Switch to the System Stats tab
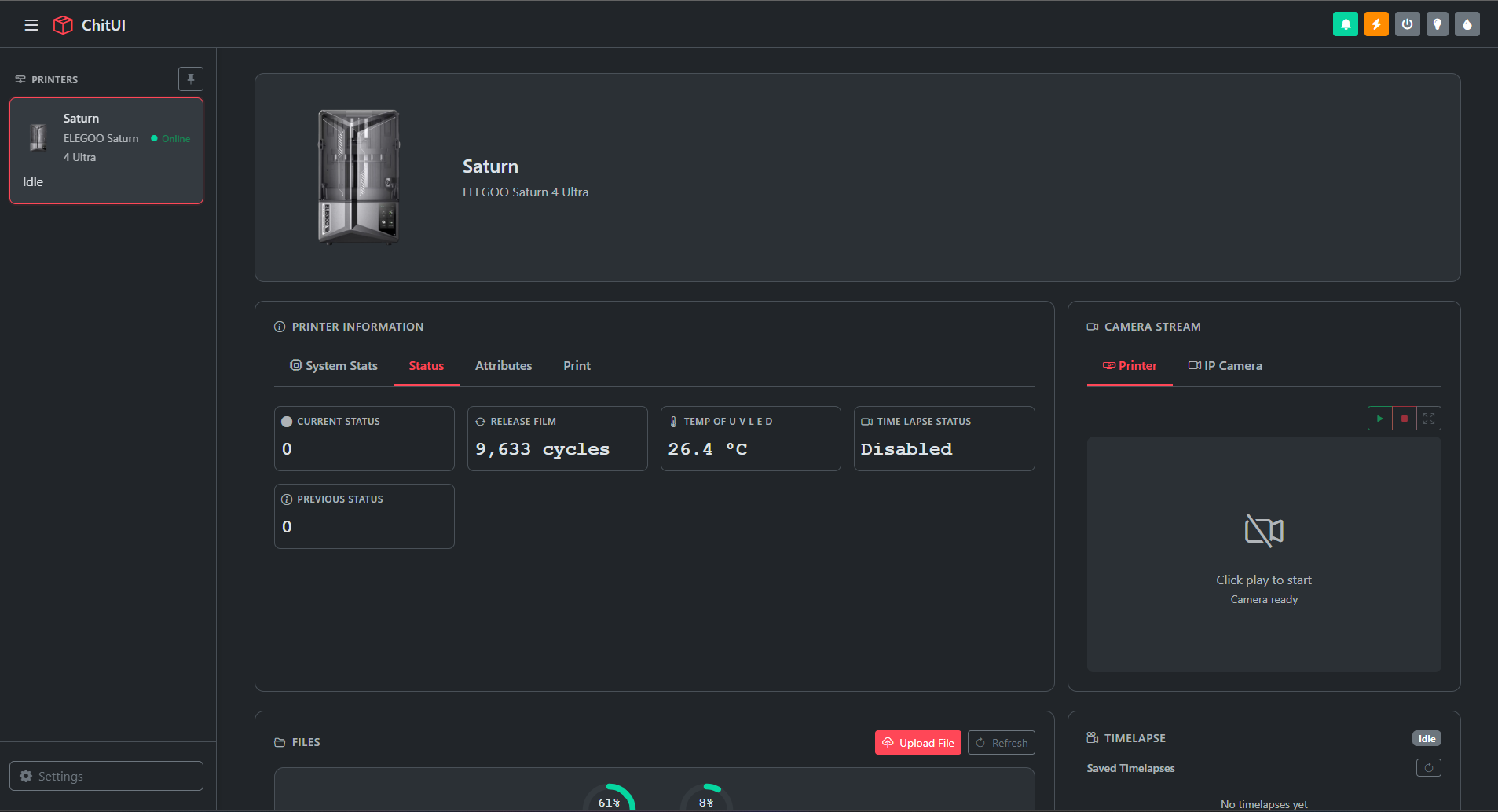 point(333,365)
